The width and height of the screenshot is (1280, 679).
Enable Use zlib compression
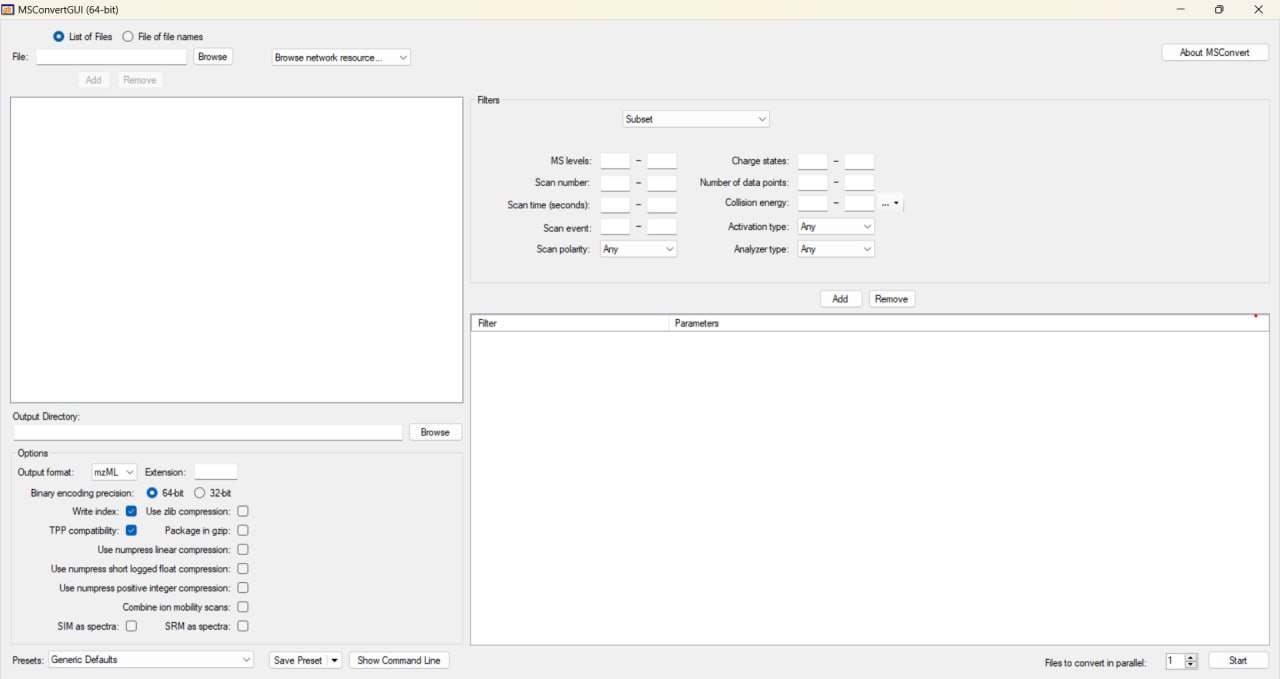click(243, 511)
